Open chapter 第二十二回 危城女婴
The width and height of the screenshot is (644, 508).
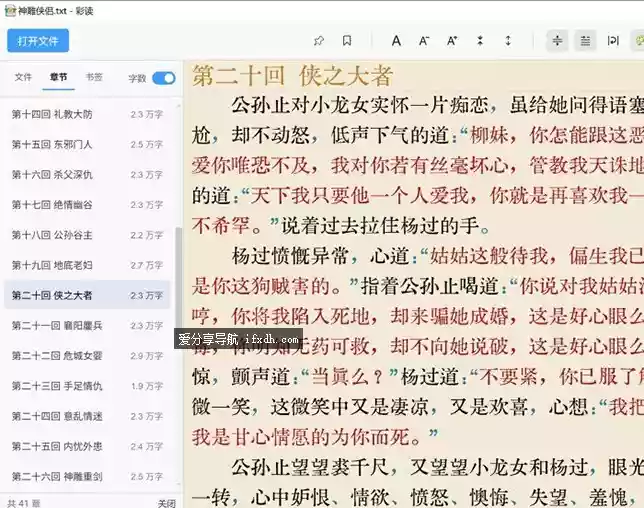pos(87,356)
